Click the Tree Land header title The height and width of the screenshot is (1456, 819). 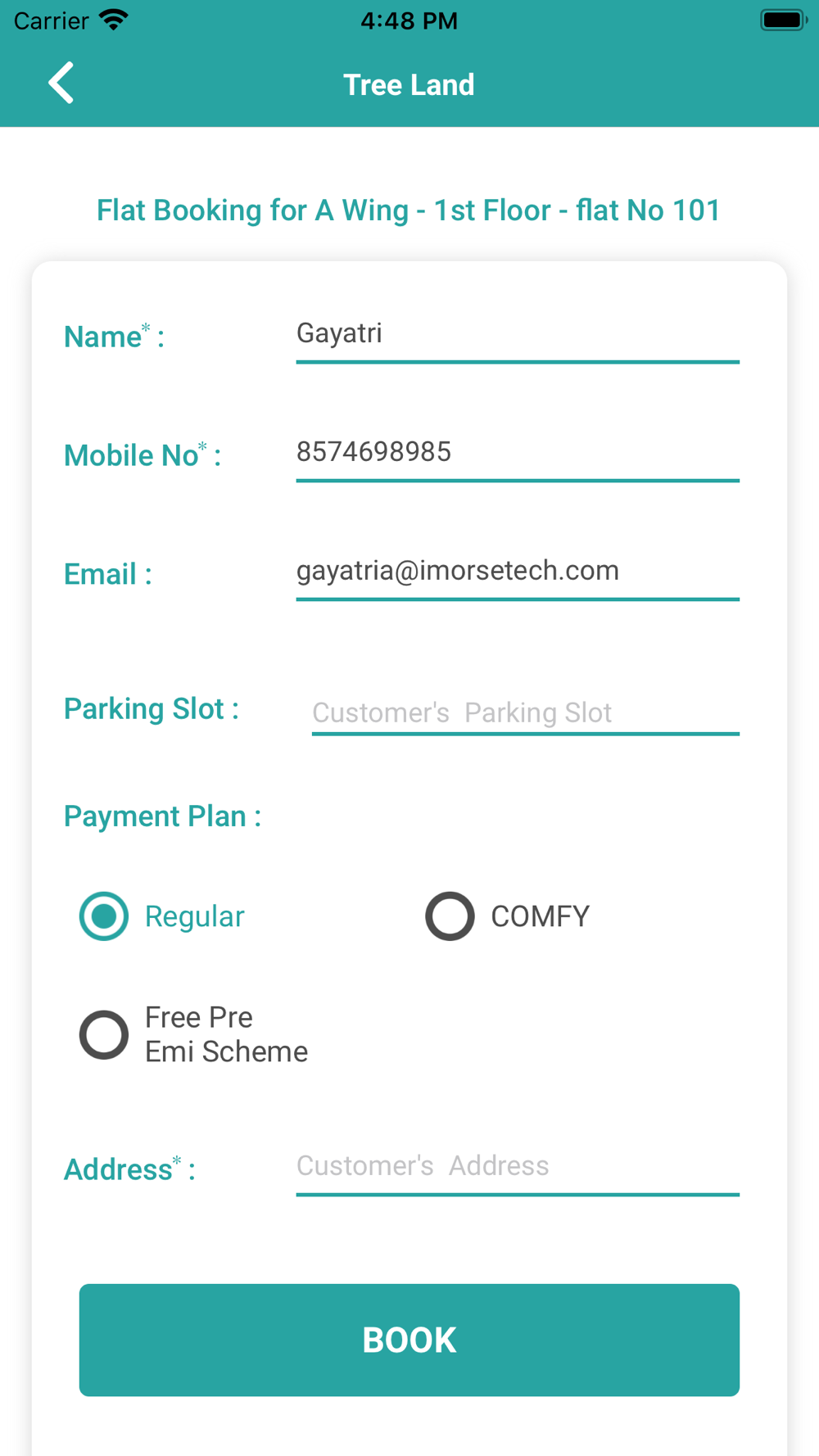pyautogui.click(x=409, y=84)
